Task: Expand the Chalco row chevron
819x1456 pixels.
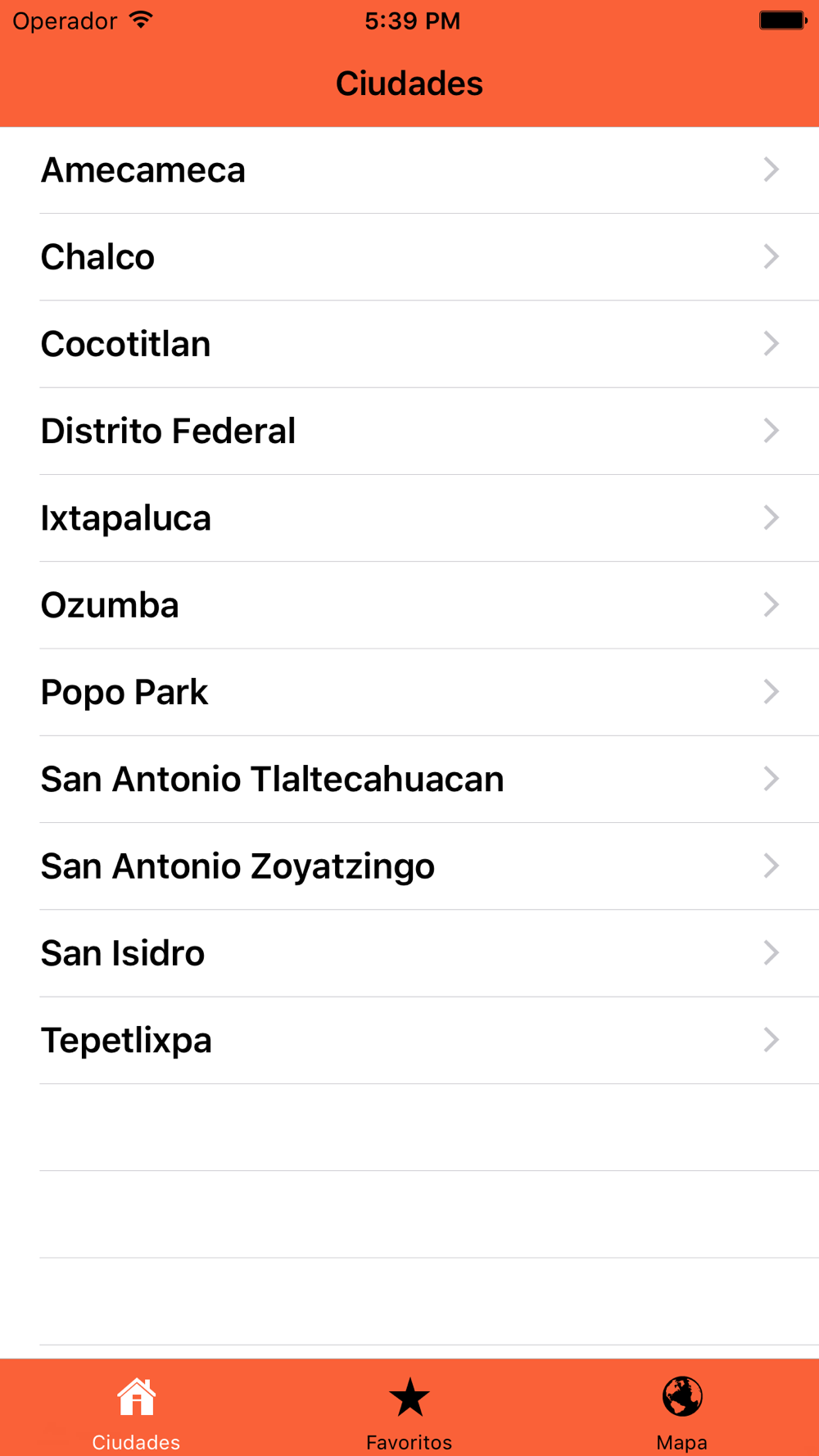Action: (771, 256)
